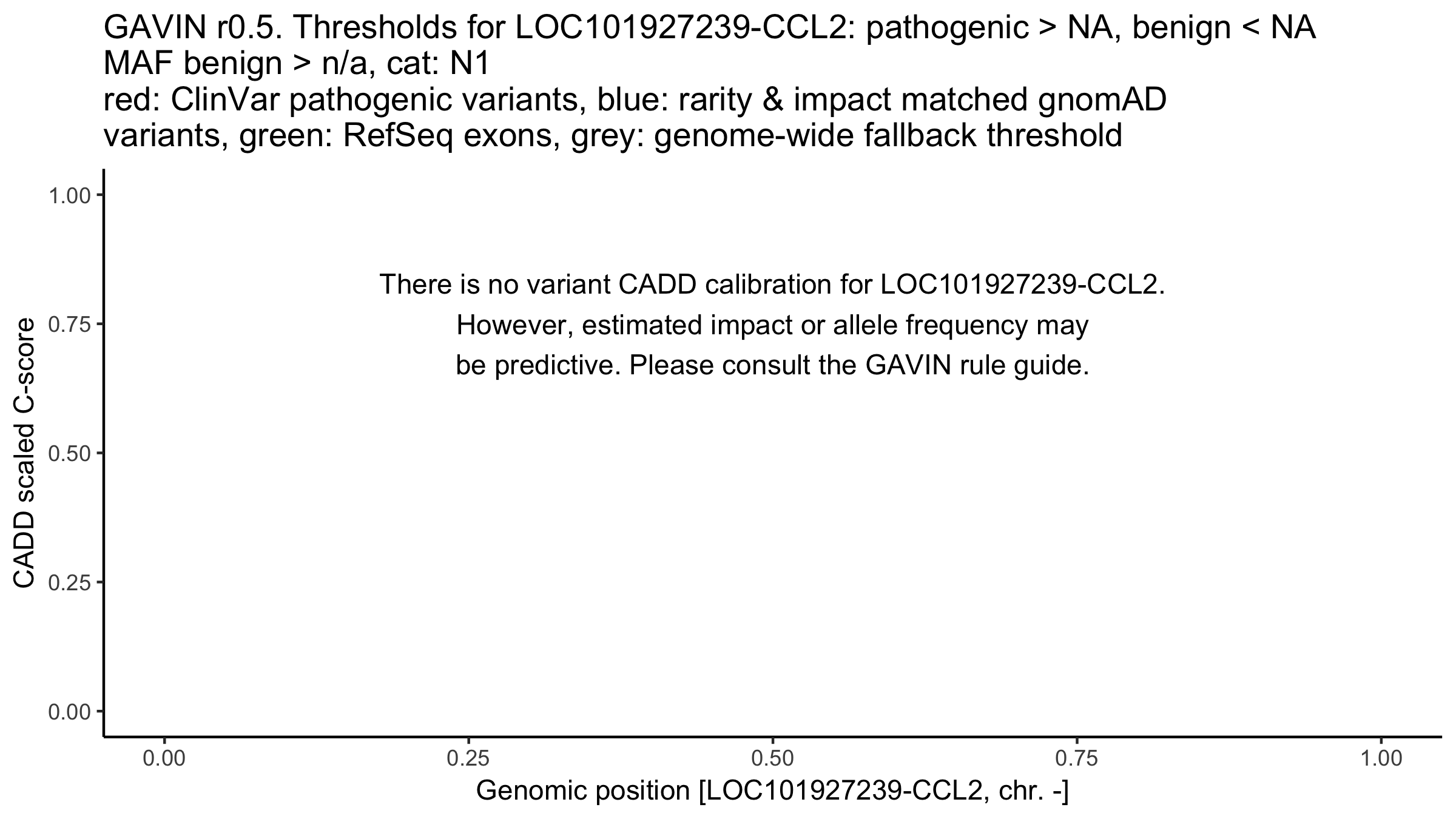1456x819 pixels.
Task: Click the y-axis tick label 0.00
Action: pos(69,711)
